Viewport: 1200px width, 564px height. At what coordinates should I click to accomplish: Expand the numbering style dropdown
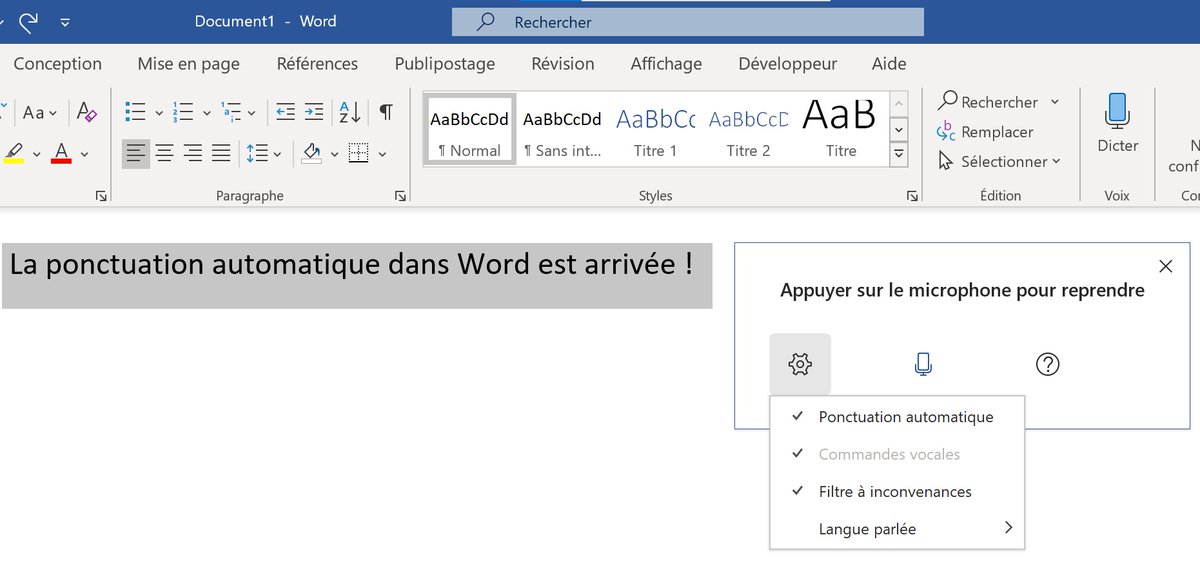point(206,113)
